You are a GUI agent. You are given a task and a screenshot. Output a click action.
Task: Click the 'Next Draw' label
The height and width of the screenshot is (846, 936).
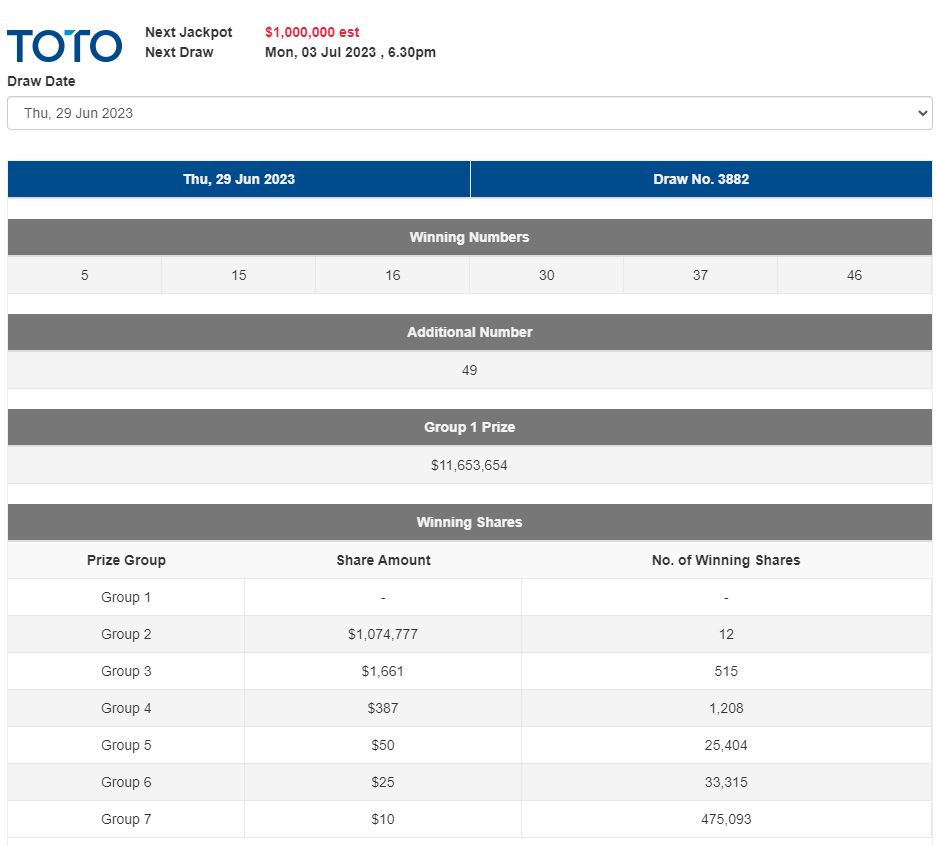pyautogui.click(x=179, y=52)
